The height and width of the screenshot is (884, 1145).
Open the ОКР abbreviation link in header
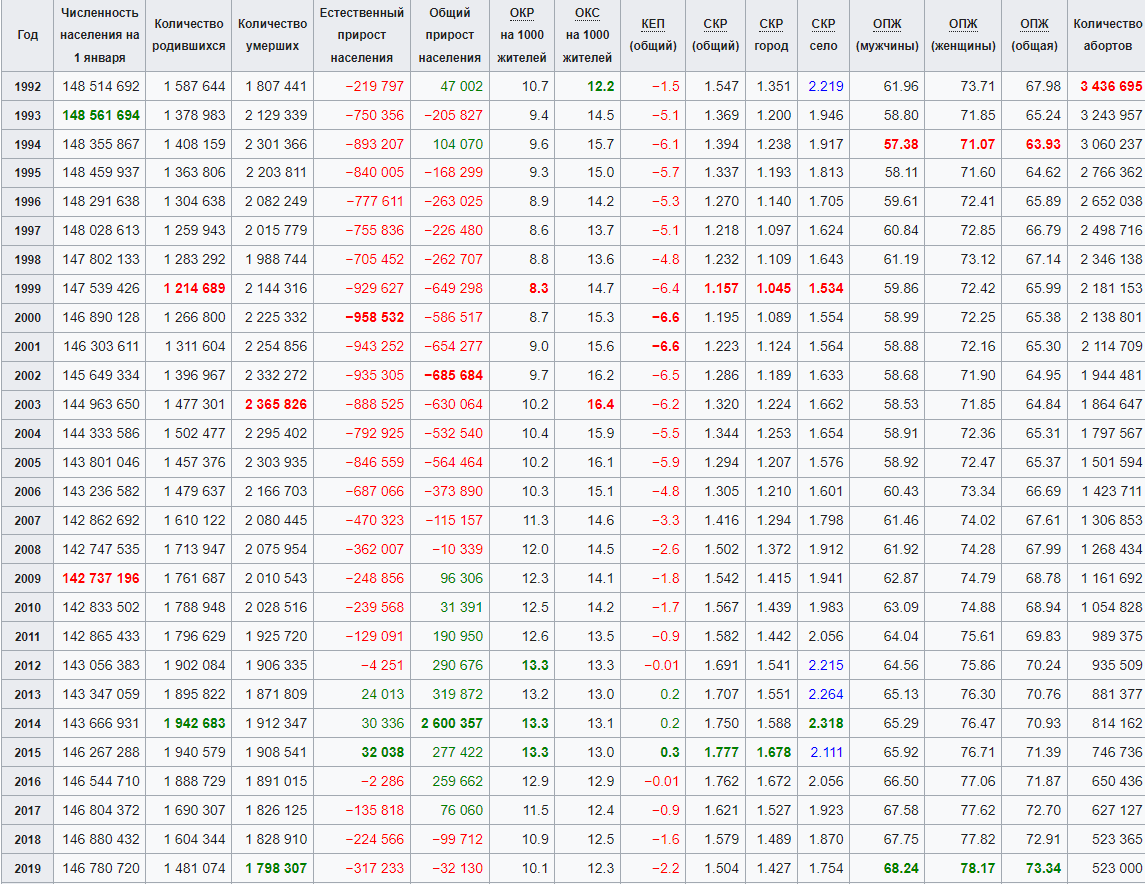click(x=521, y=13)
